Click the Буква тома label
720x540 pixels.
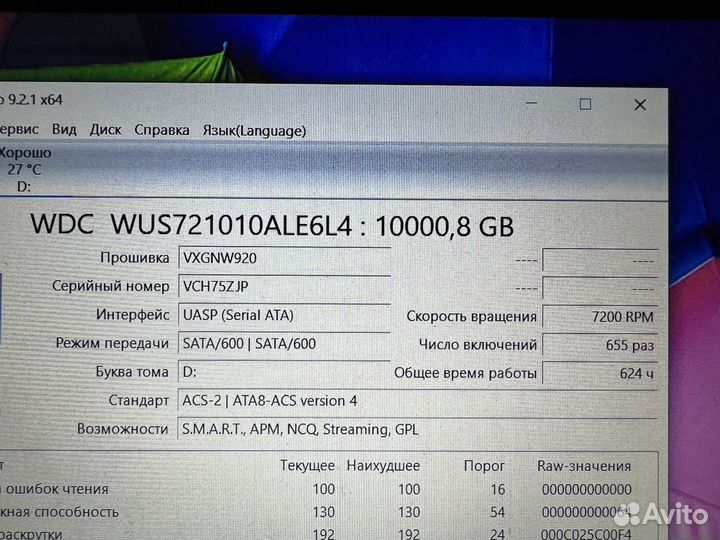[x=132, y=371]
